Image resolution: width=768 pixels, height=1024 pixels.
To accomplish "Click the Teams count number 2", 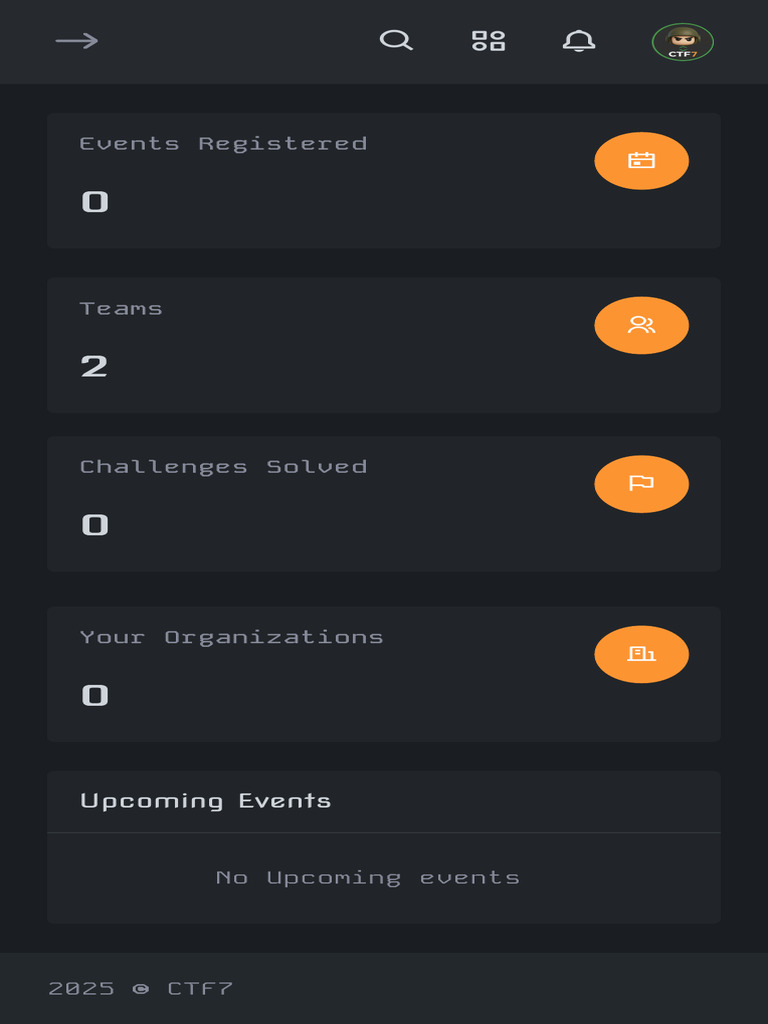I will tap(94, 366).
